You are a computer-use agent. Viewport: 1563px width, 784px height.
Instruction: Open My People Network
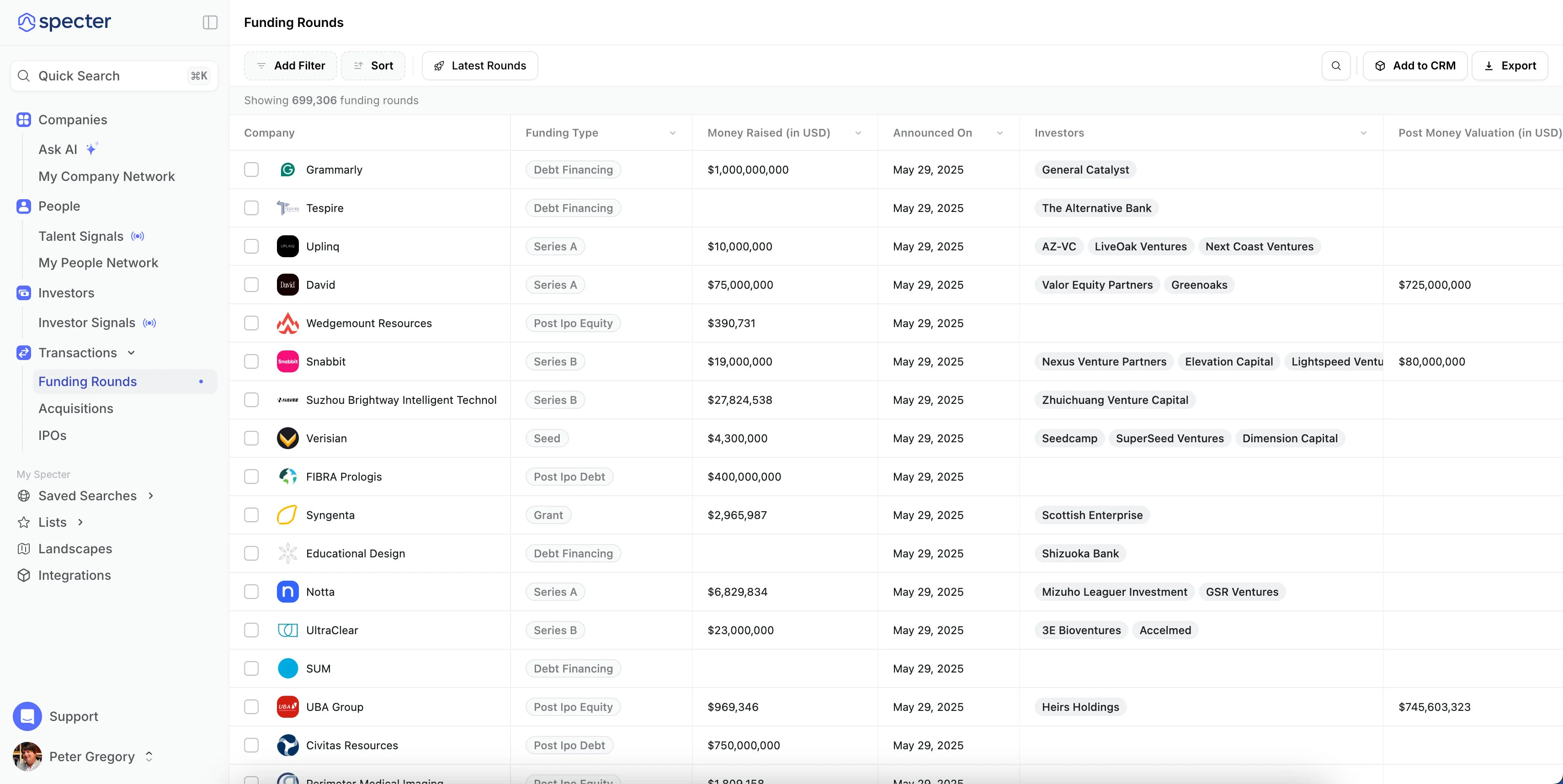[x=98, y=263]
